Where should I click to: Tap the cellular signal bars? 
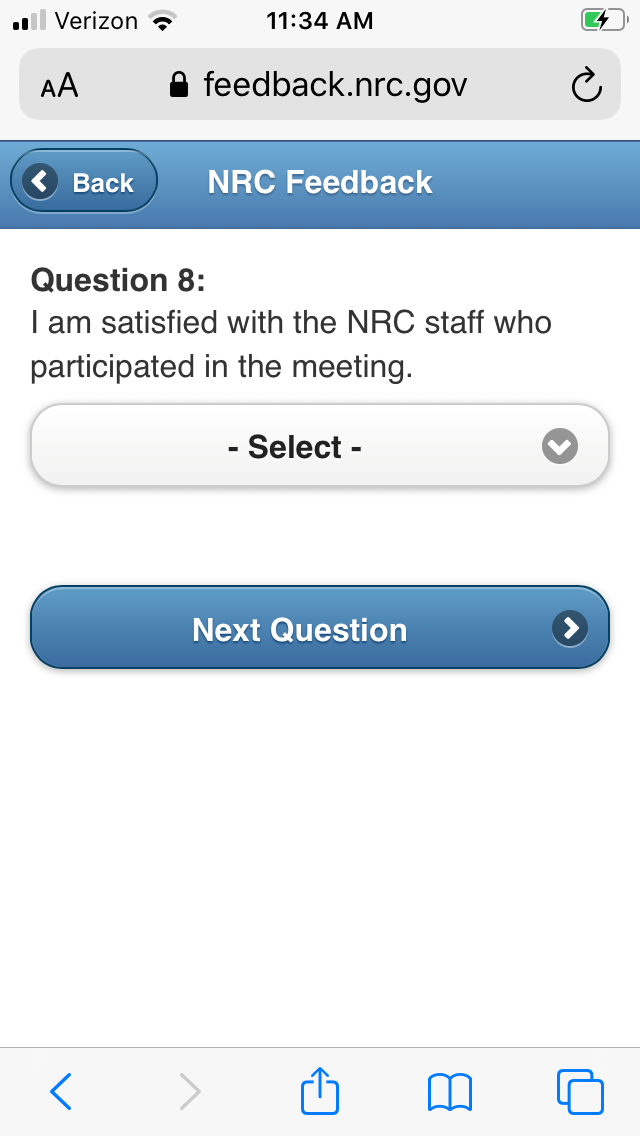click(31, 21)
